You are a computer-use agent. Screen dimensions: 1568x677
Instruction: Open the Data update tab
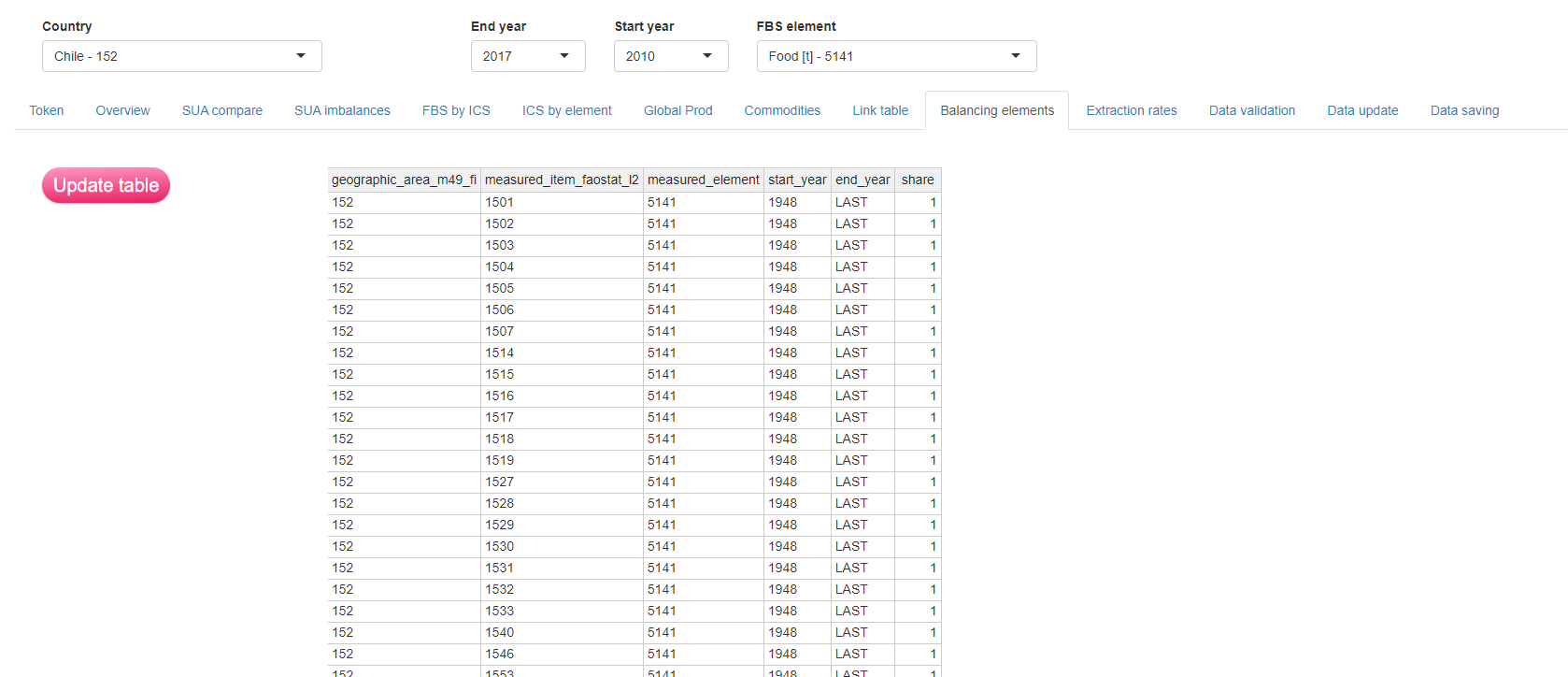pos(1361,110)
